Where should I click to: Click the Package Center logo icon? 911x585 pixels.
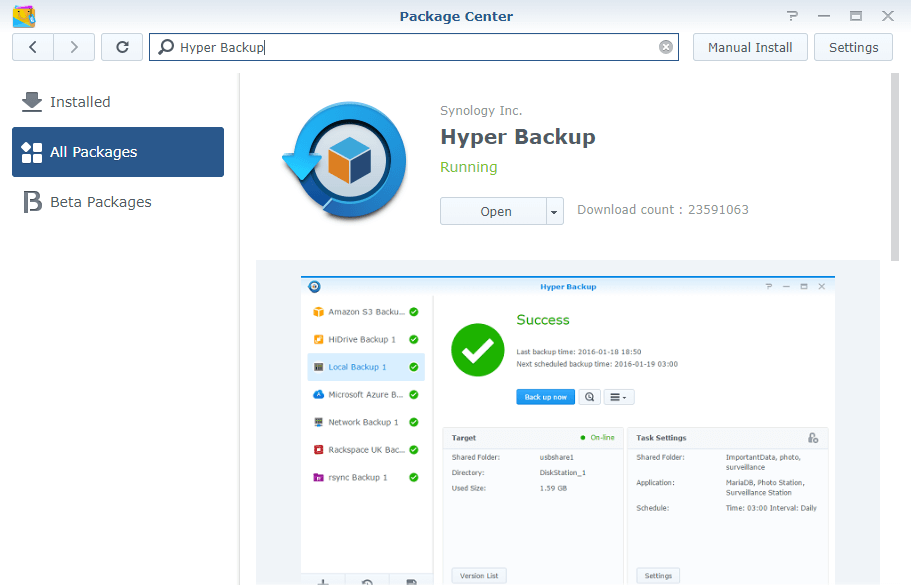[24, 16]
